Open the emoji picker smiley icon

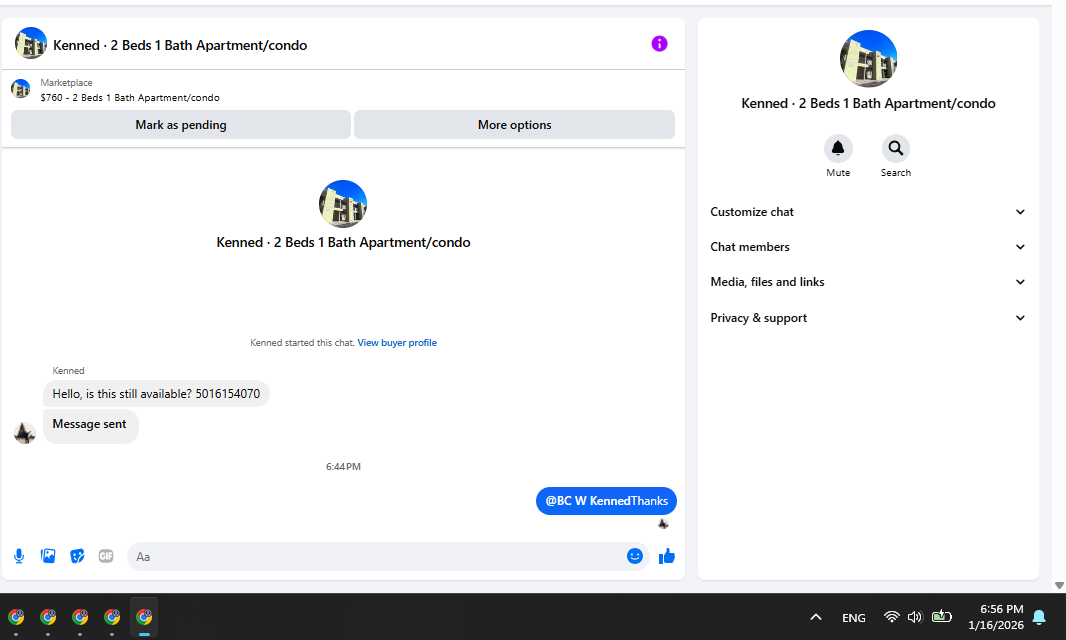tap(634, 556)
